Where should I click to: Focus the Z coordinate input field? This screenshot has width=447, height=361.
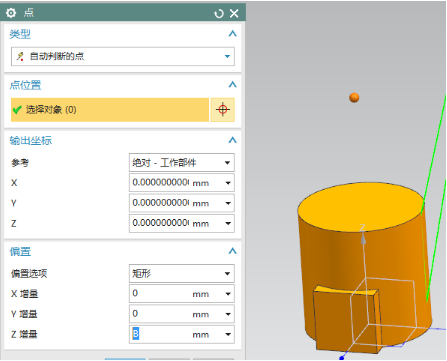tap(160, 223)
